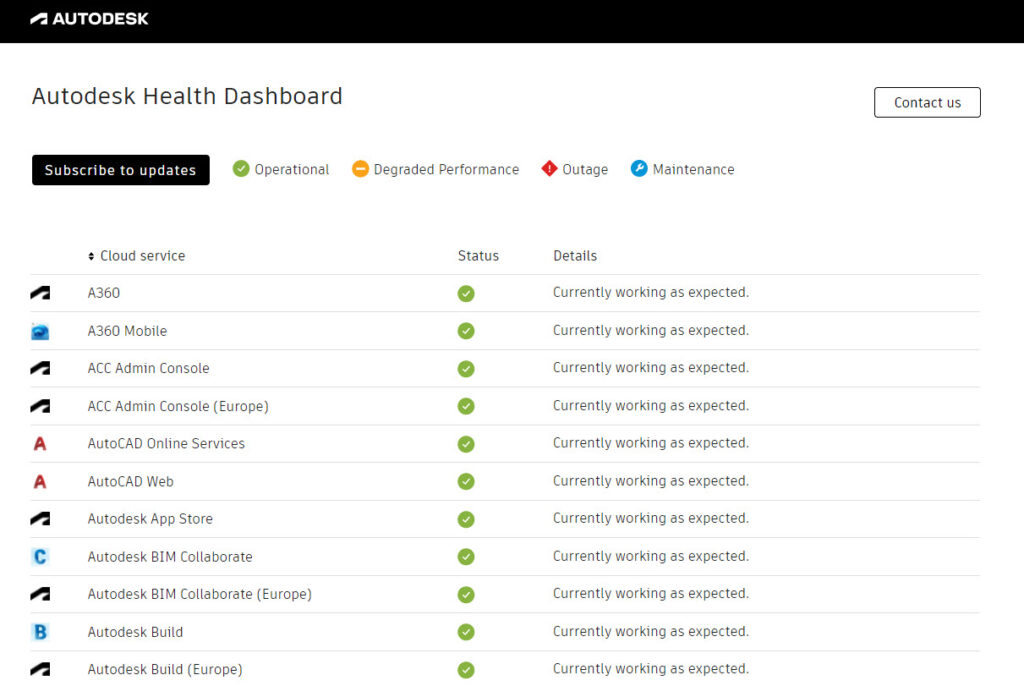Screen dimensions: 1024x686
Task: Click the blue Maintenance wrench legend icon
Action: pos(639,169)
